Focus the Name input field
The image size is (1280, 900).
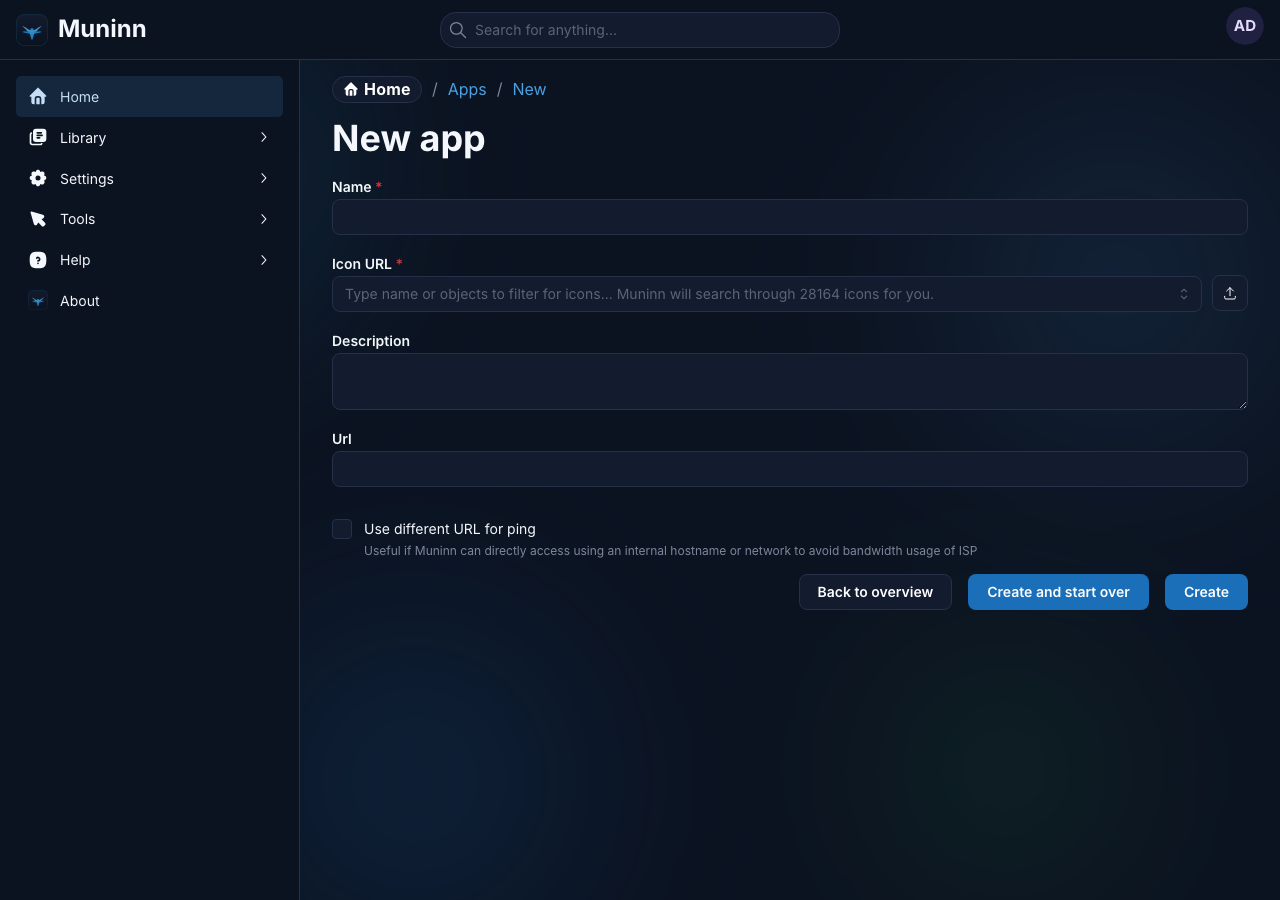790,217
